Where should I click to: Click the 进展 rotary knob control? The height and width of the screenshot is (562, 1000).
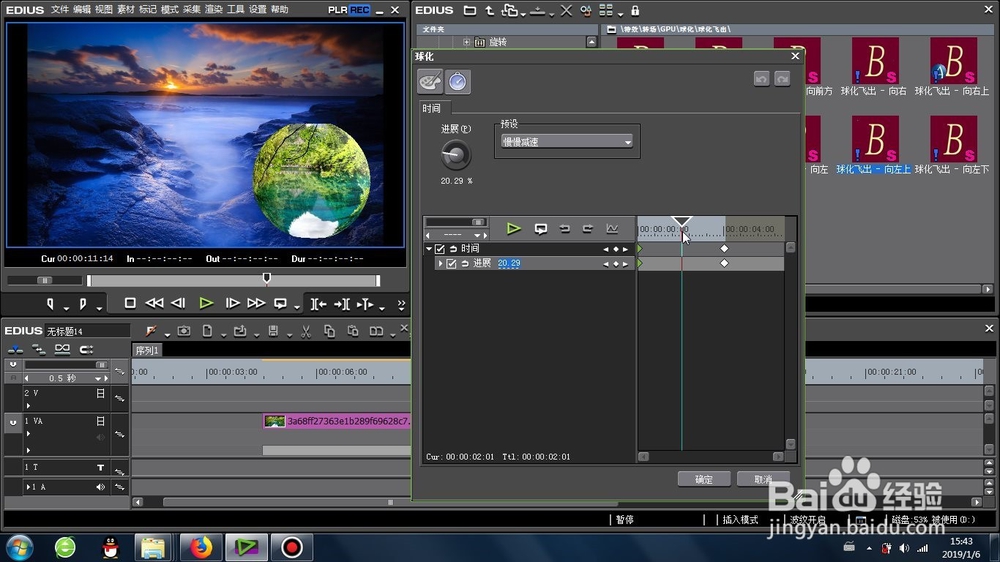click(455, 154)
